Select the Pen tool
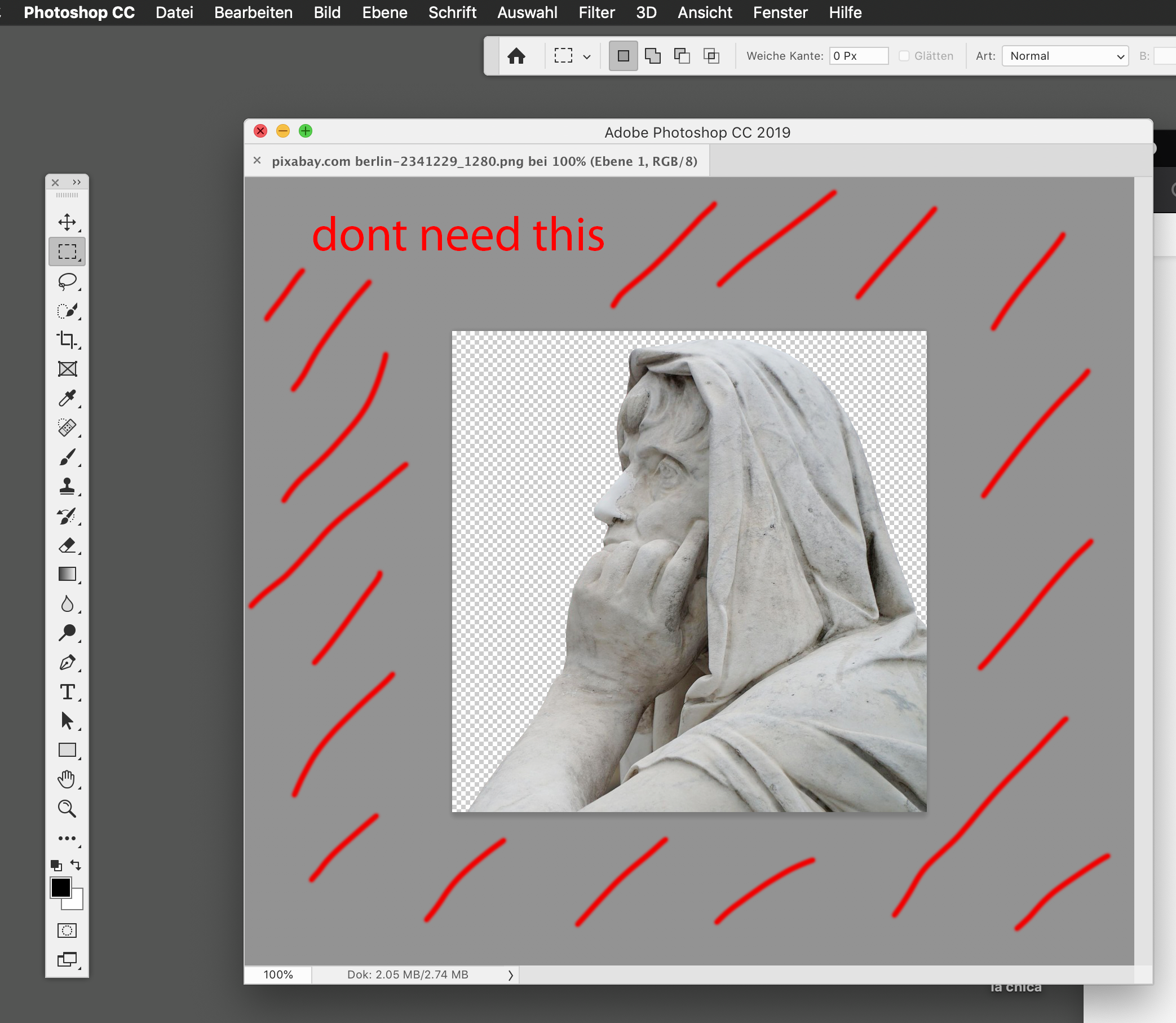1176x1023 pixels. [x=67, y=662]
